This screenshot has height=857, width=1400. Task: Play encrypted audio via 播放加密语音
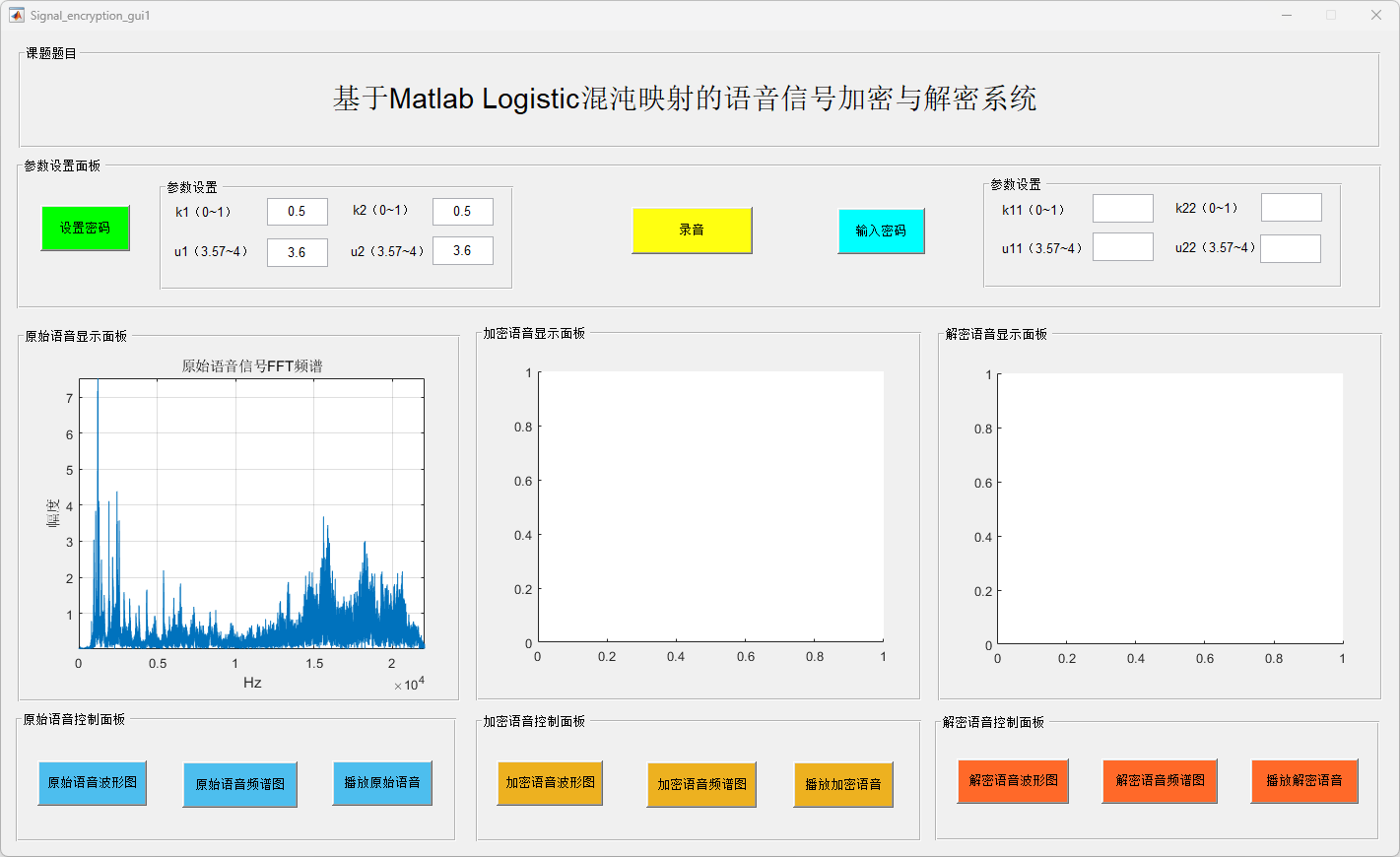[843, 785]
